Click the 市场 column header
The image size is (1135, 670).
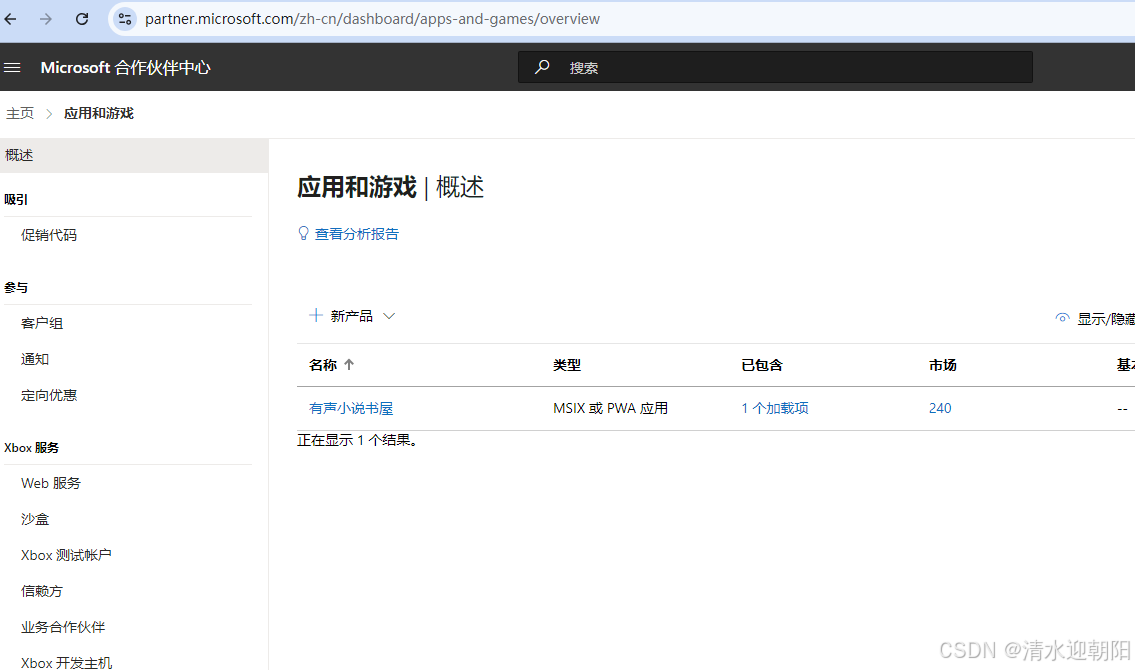[x=942, y=365]
